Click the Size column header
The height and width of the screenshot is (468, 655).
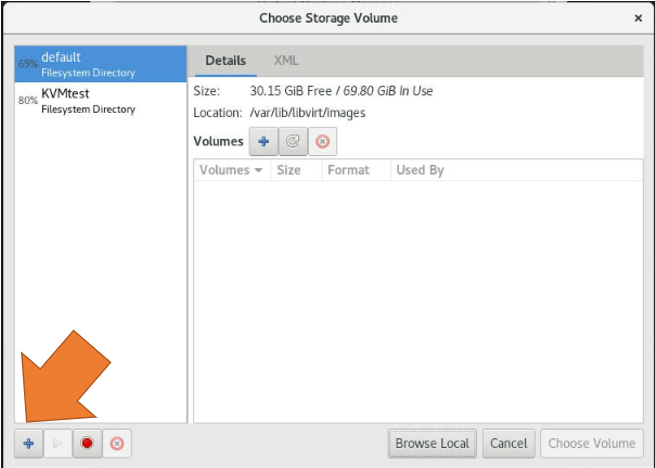(x=289, y=170)
